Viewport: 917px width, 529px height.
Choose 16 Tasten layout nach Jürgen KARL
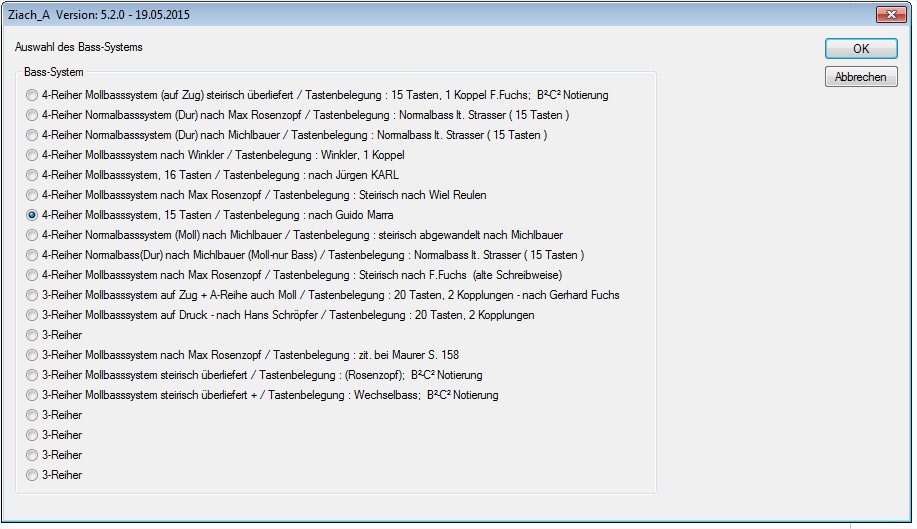coord(33,175)
